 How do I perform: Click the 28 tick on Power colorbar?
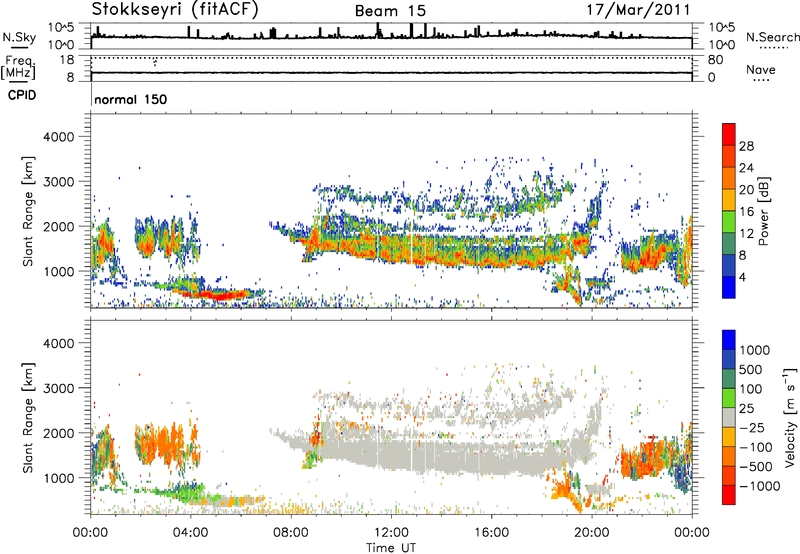tap(746, 146)
